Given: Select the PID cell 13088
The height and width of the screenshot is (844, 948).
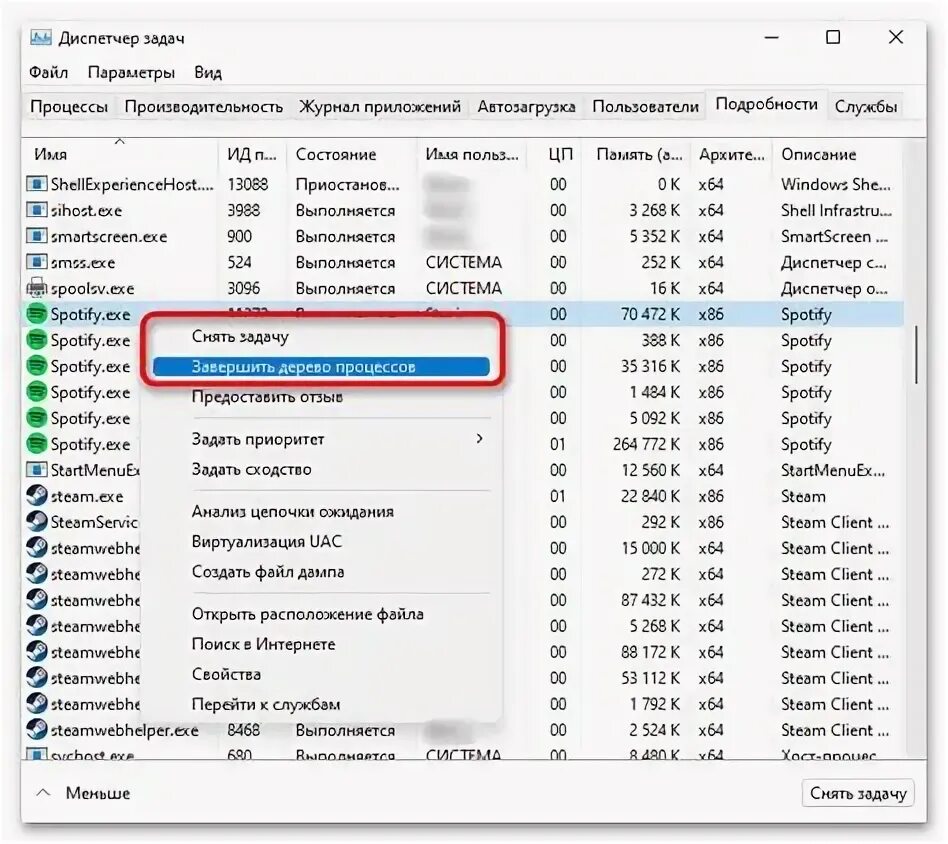Looking at the screenshot, I should (x=247, y=184).
